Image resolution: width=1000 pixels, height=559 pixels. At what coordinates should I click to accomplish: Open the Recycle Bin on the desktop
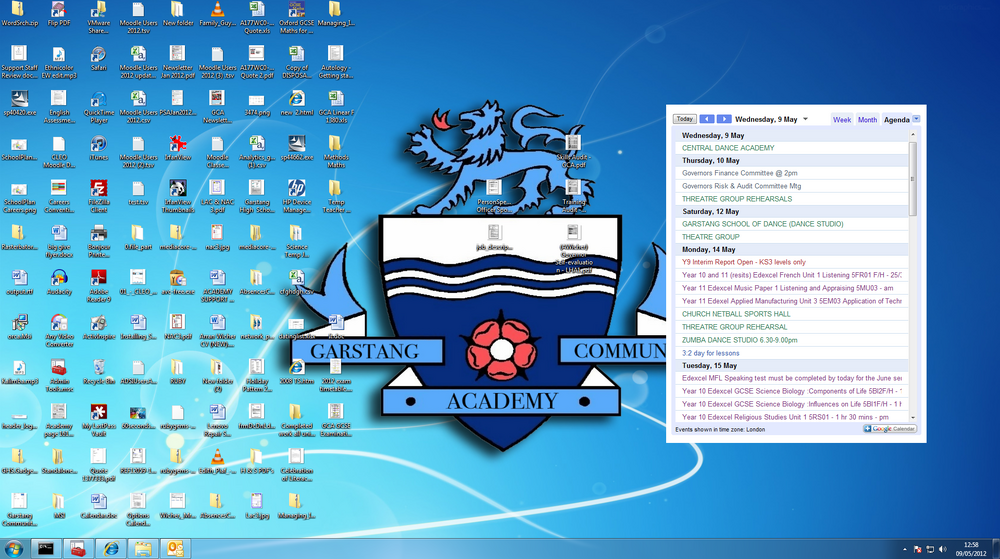click(x=98, y=372)
